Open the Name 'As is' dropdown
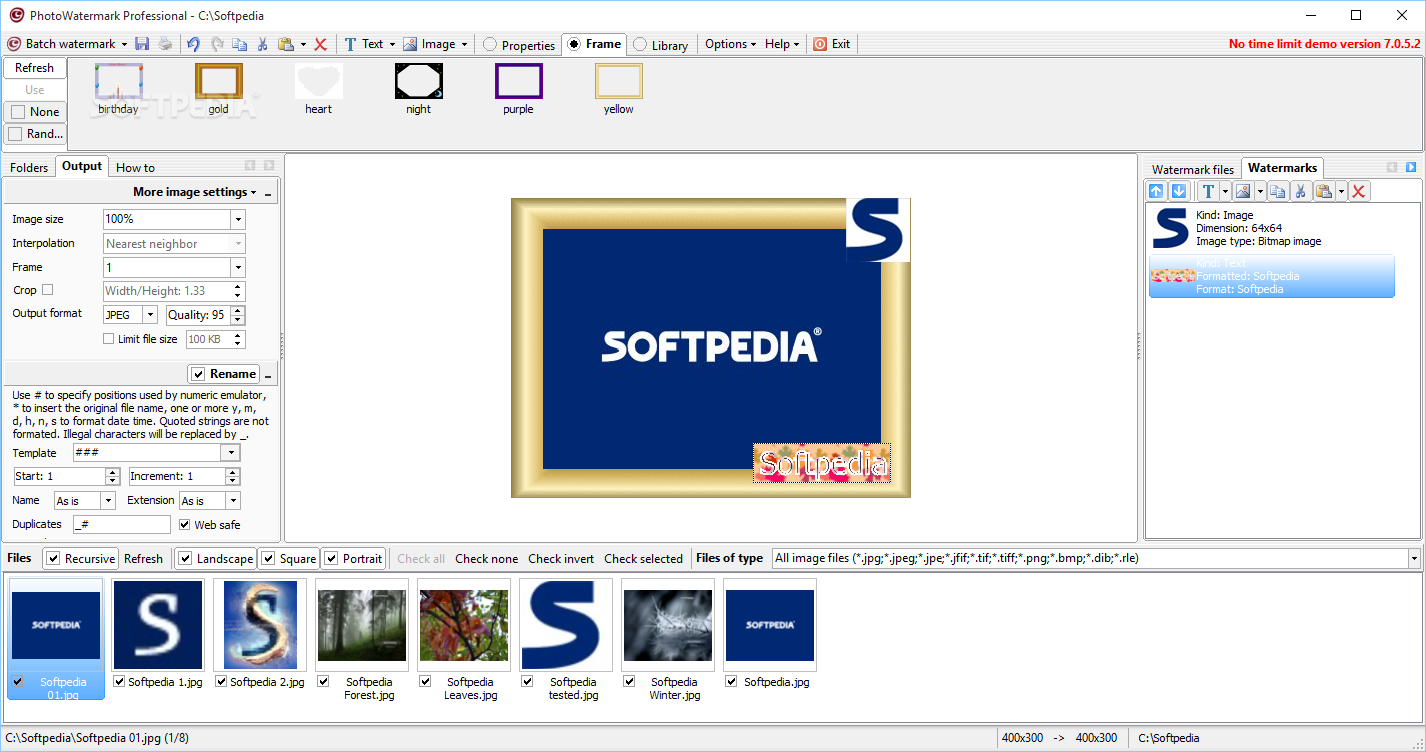Image resolution: width=1426 pixels, height=752 pixels. click(x=108, y=501)
